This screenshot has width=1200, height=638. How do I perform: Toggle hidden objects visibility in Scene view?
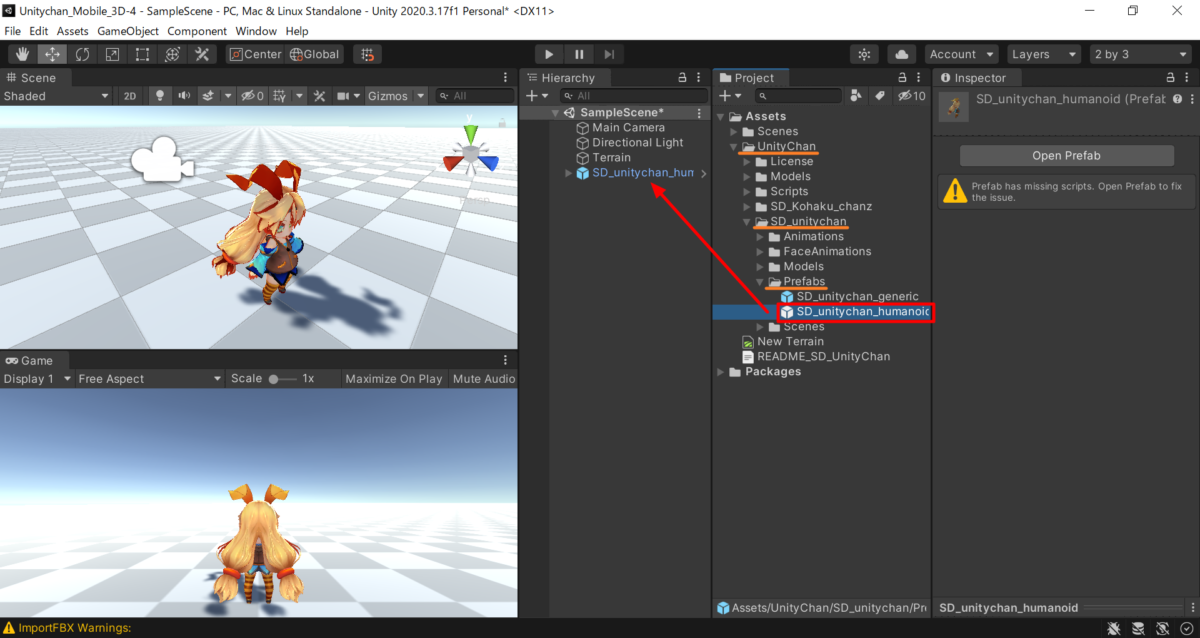(251, 96)
